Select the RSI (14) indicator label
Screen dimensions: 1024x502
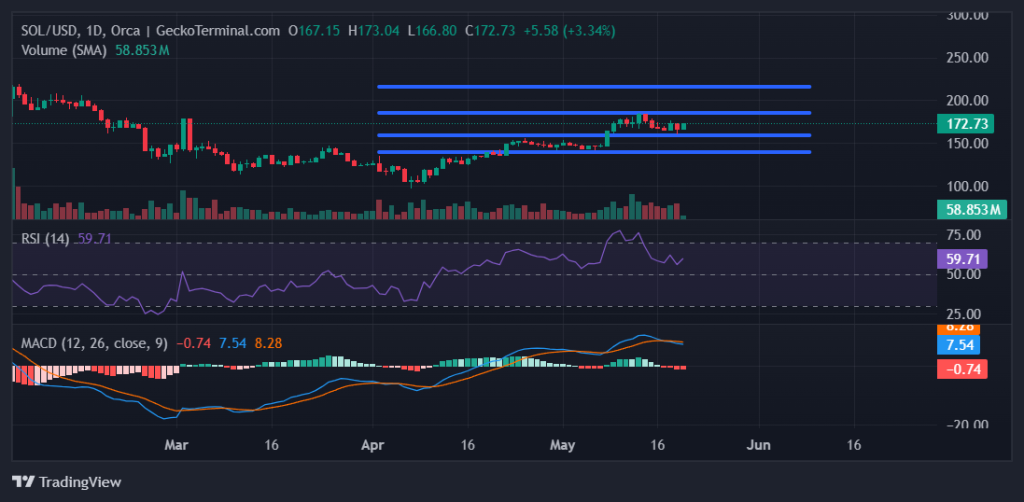click(45, 239)
